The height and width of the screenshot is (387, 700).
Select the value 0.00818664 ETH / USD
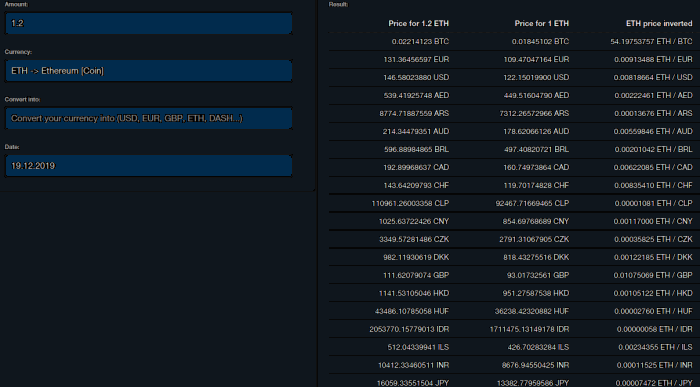tap(653, 77)
